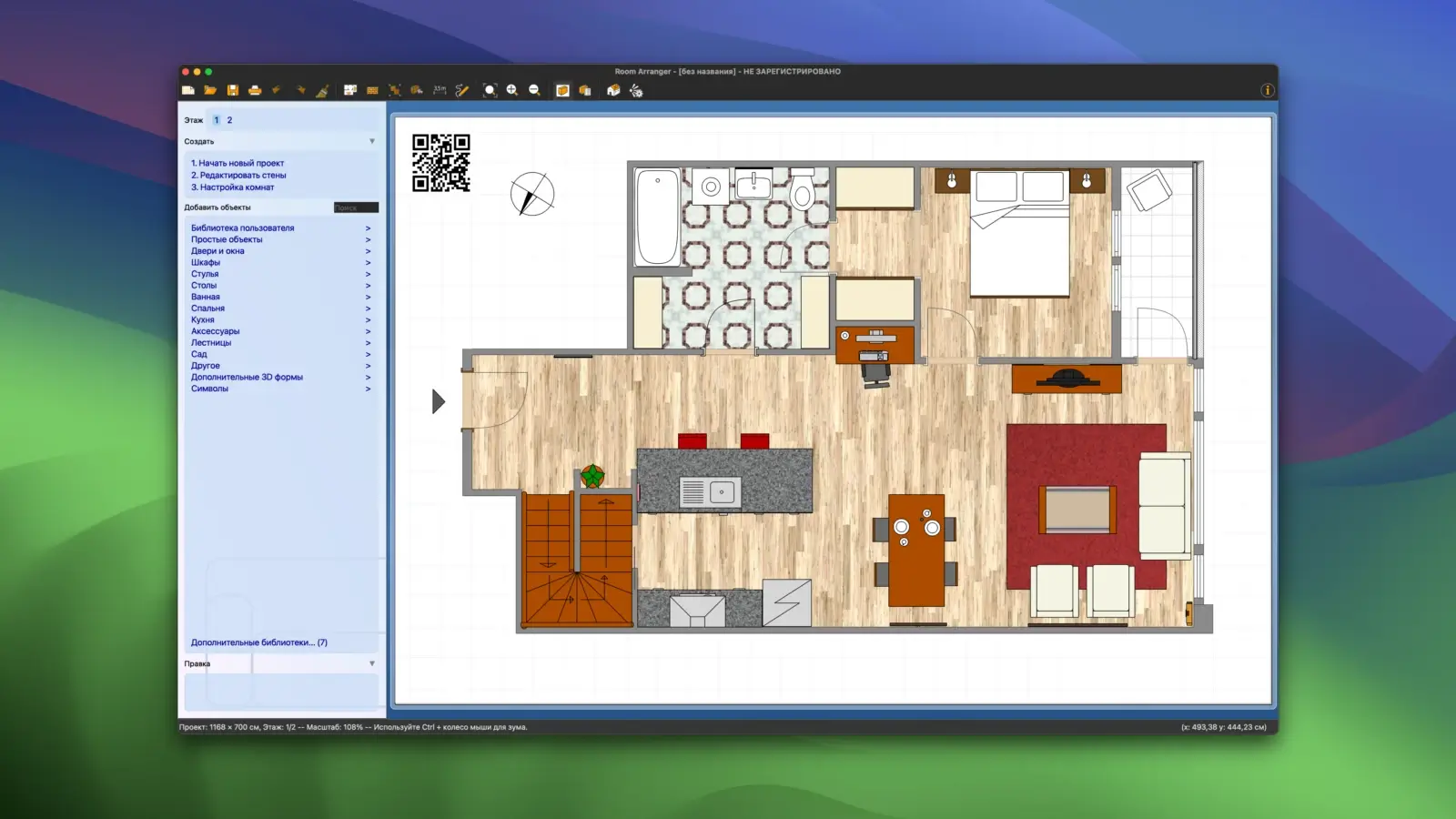Click the zoom out magnifier icon
Image resolution: width=1456 pixels, height=819 pixels.
[x=534, y=90]
